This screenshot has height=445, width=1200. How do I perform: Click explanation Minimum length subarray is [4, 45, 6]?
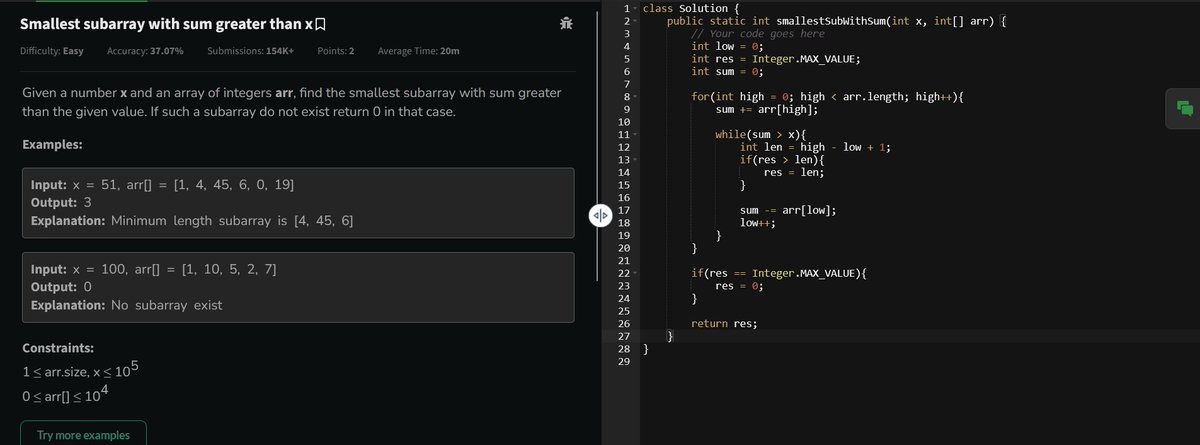(191, 220)
